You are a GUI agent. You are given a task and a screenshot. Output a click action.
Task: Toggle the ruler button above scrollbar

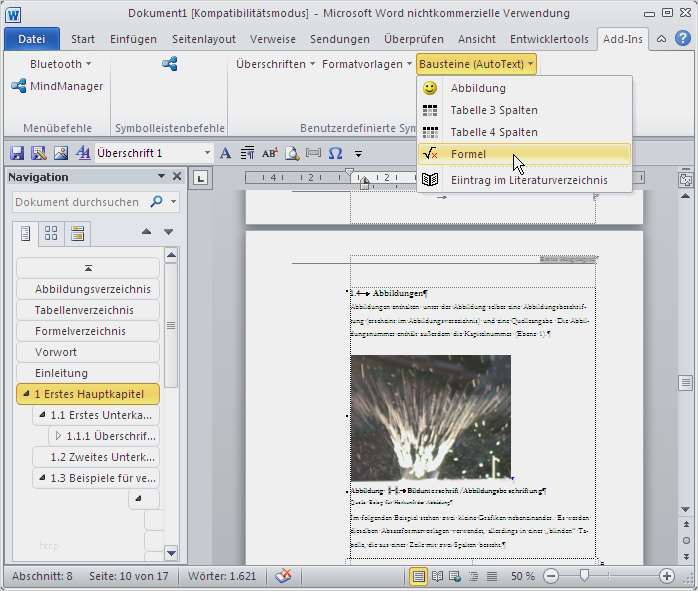pos(686,179)
